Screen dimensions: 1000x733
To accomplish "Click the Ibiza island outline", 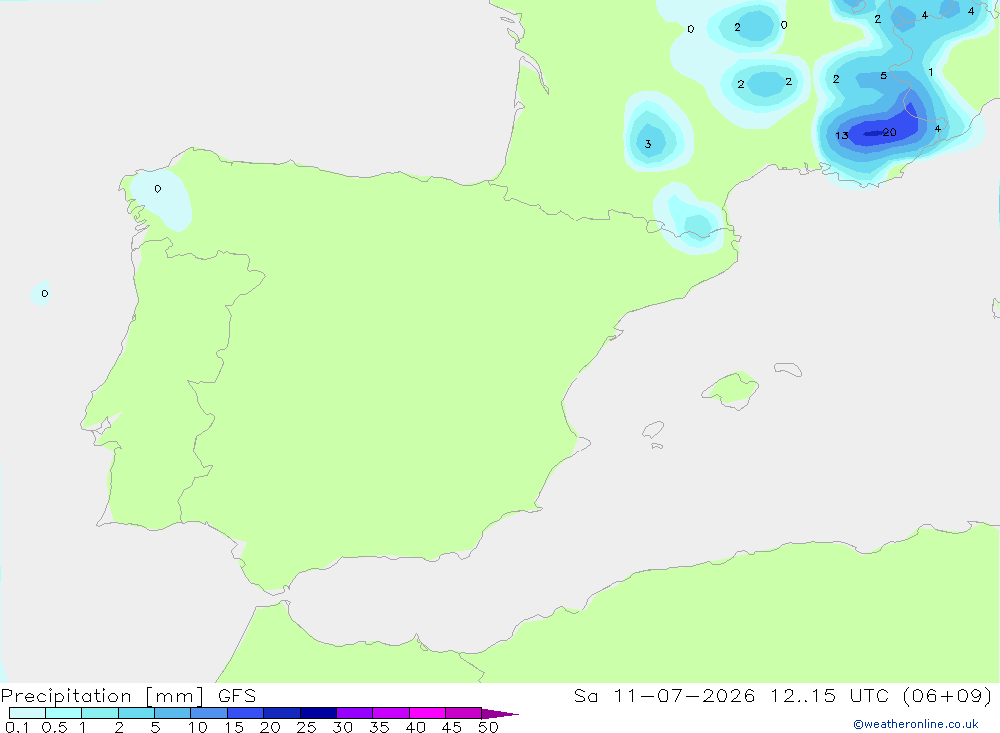I will (653, 430).
